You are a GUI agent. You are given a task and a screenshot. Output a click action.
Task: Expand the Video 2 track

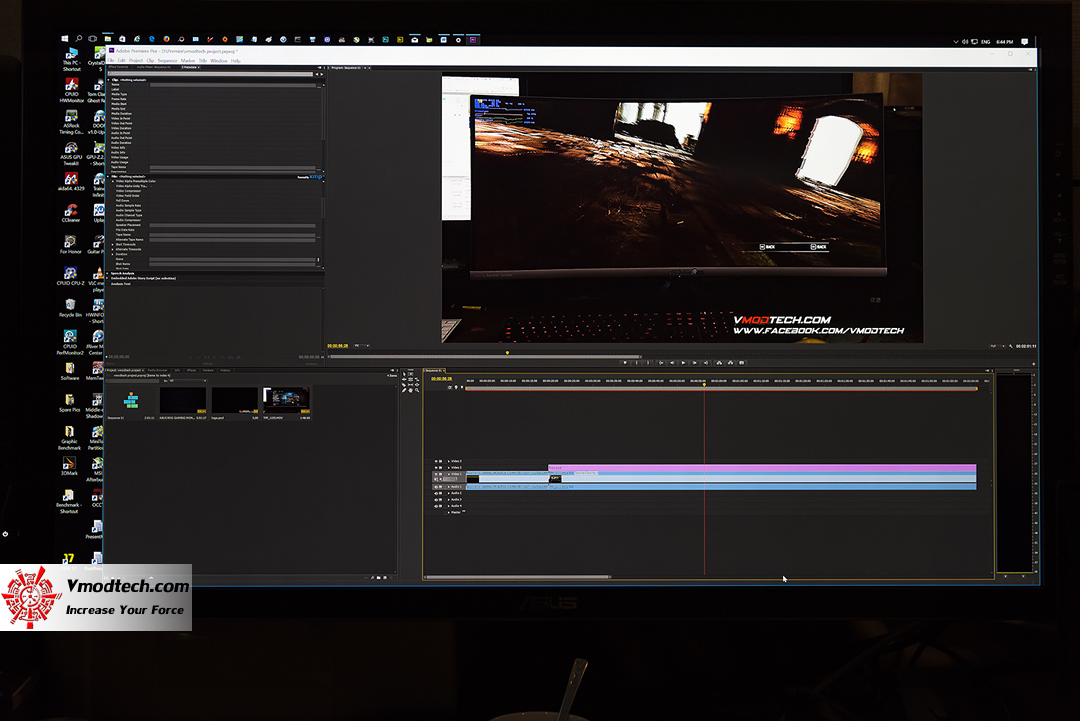point(448,468)
